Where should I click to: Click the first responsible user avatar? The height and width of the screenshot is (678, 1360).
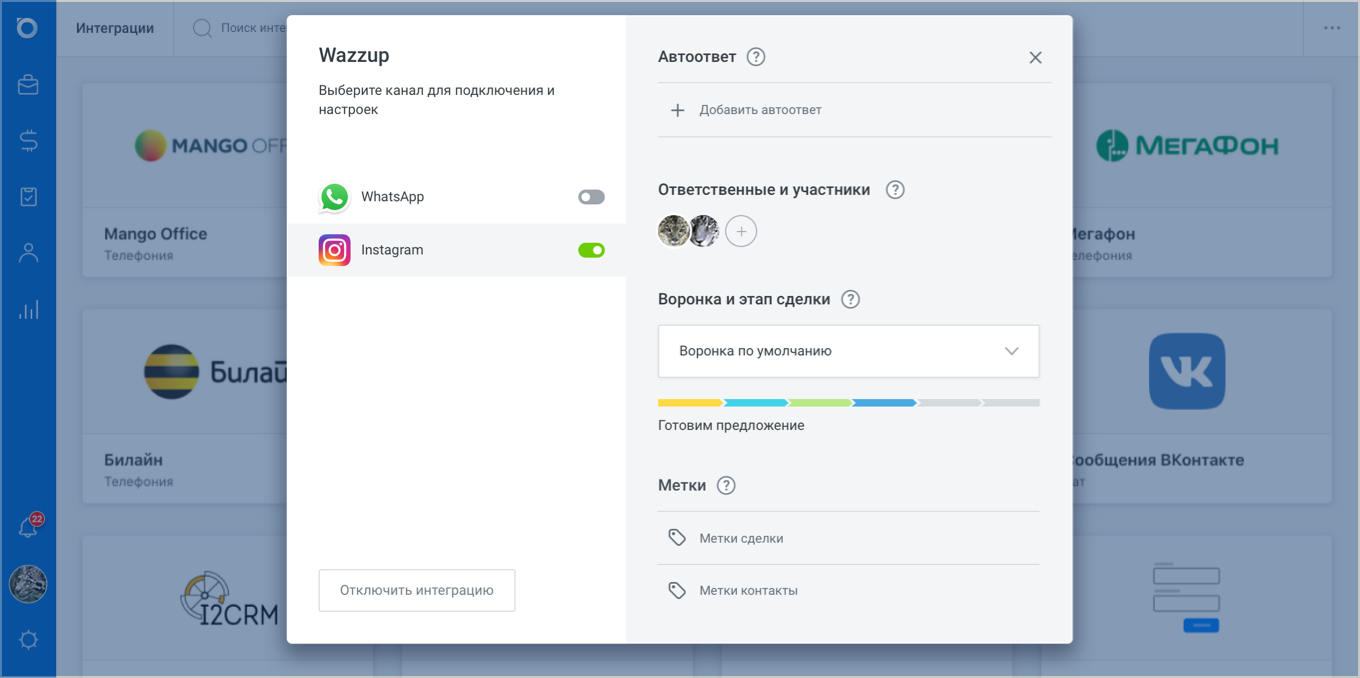673,231
